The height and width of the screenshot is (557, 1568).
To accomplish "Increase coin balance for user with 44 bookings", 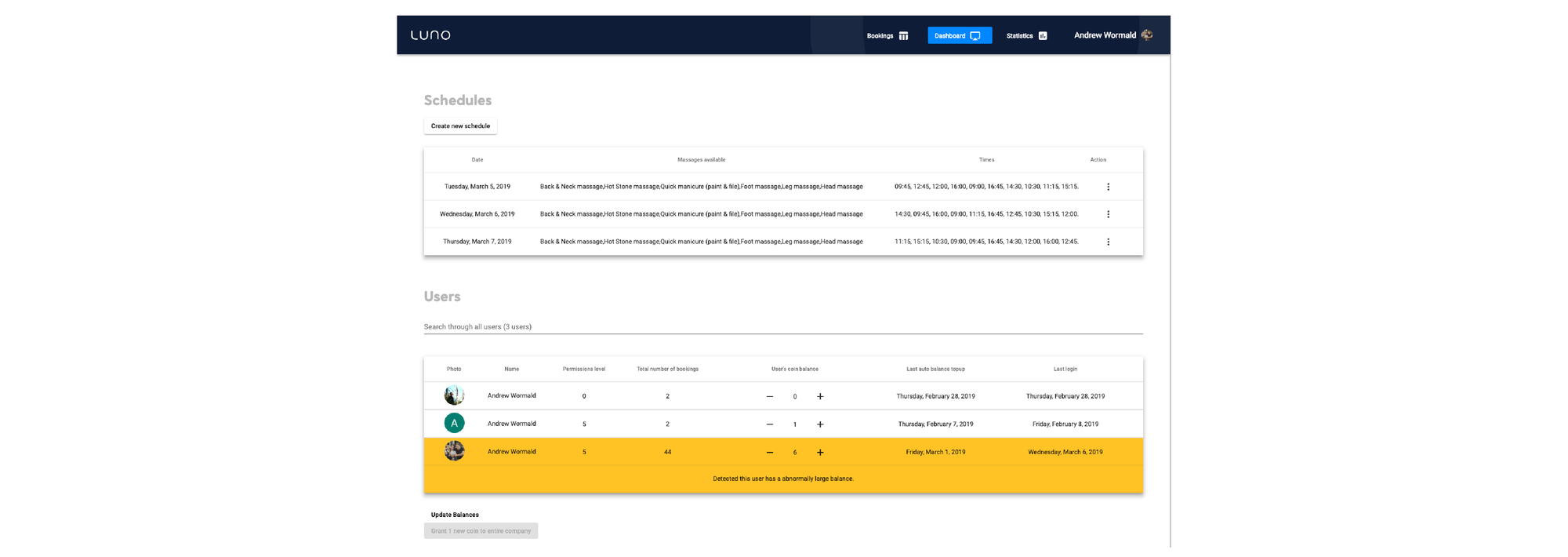I will 820,453.
